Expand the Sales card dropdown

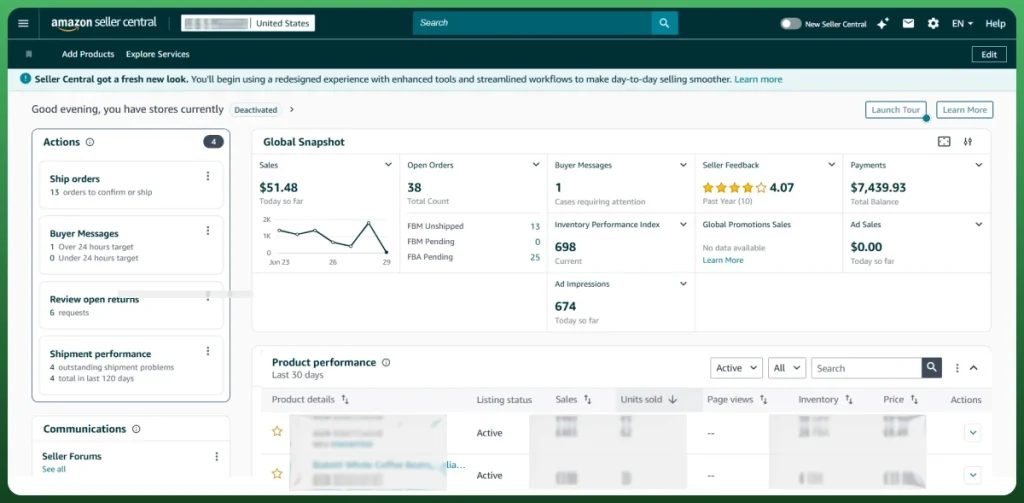click(388, 165)
